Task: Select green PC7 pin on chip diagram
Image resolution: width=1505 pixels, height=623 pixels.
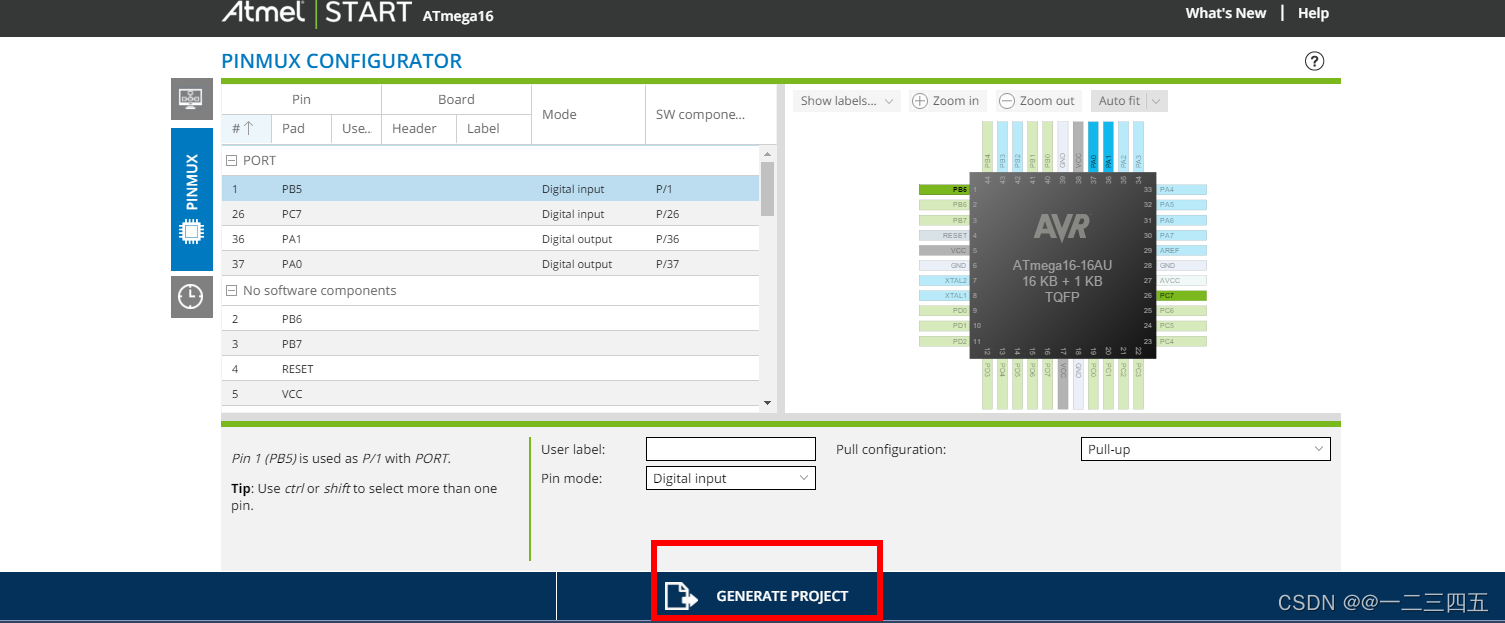Action: pyautogui.click(x=1182, y=295)
